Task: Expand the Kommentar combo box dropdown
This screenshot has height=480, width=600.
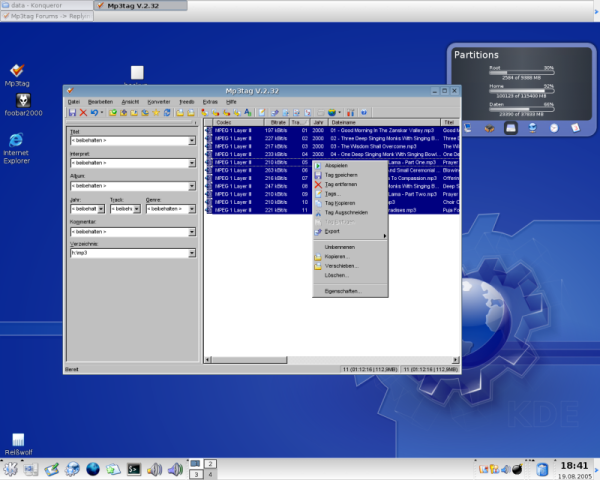Action: pyautogui.click(x=192, y=232)
